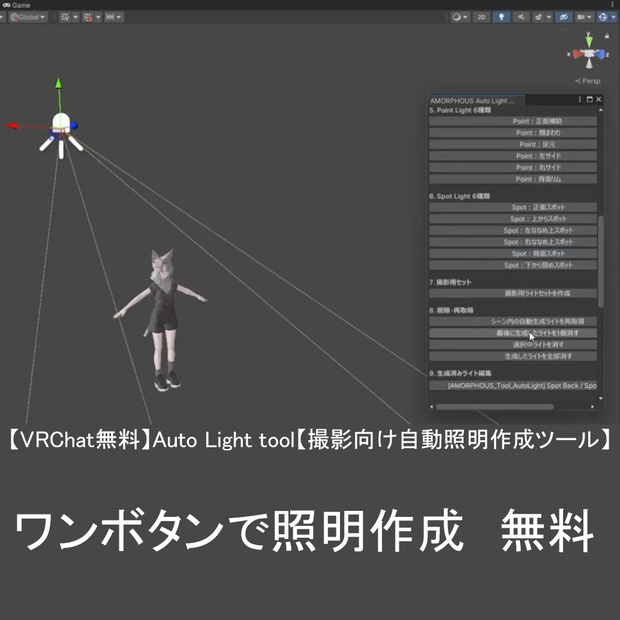Open Game window kebab menu
The height and width of the screenshot is (620, 620).
coord(612,5)
